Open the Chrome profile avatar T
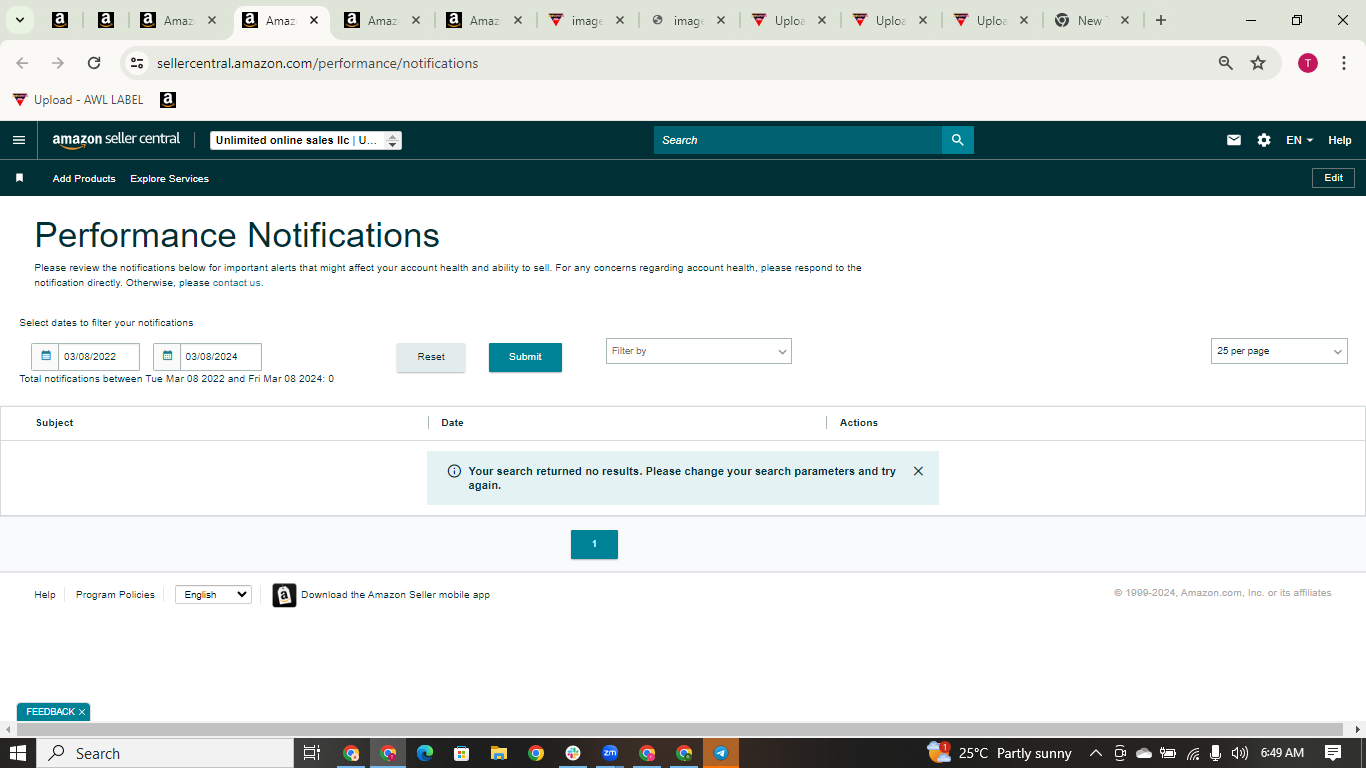 click(1308, 63)
